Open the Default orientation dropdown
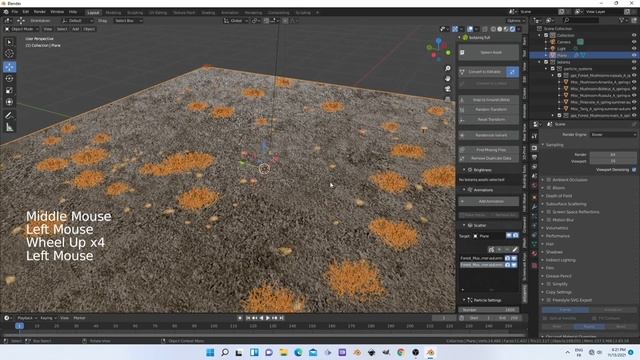Viewport: 640px width, 360px height. [x=77, y=20]
